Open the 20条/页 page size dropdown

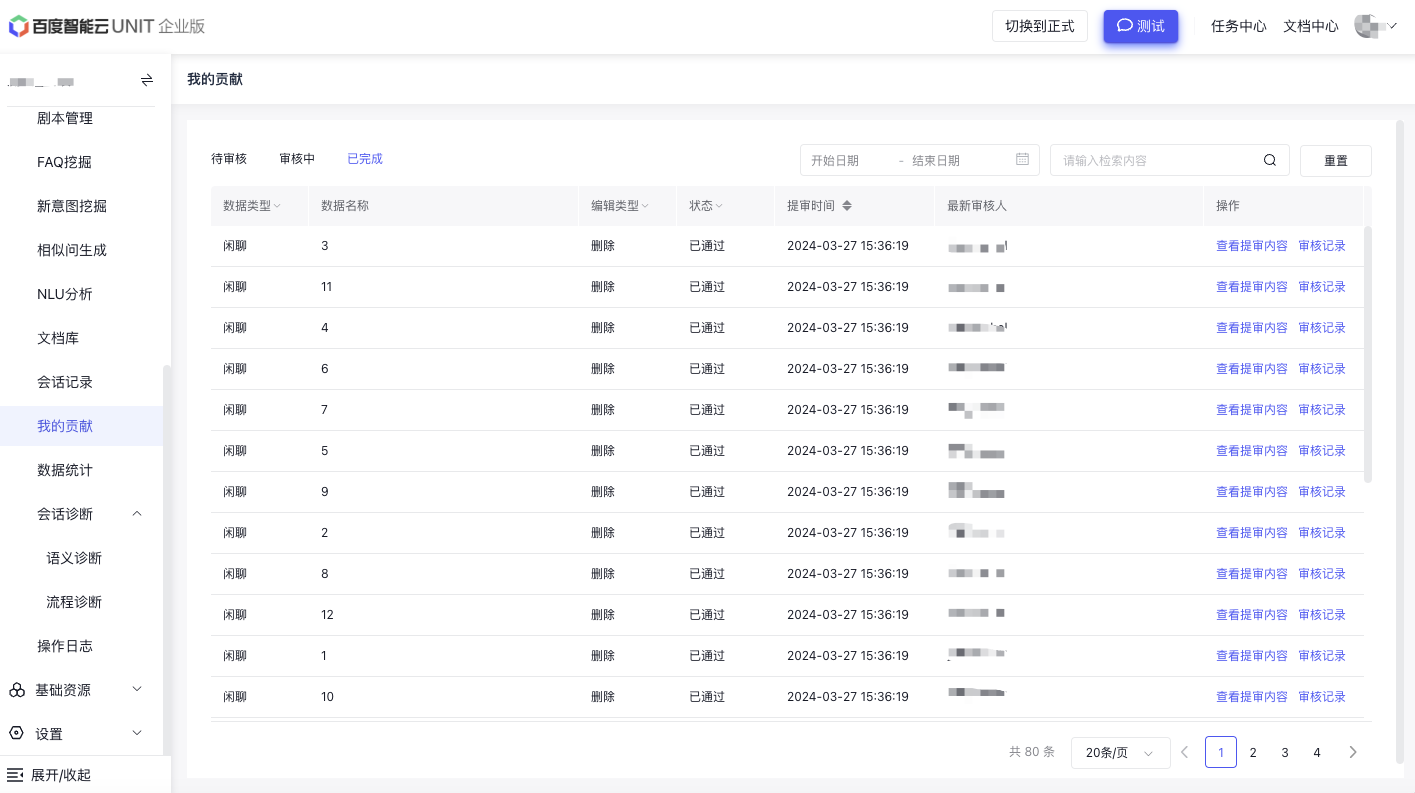coord(1120,752)
